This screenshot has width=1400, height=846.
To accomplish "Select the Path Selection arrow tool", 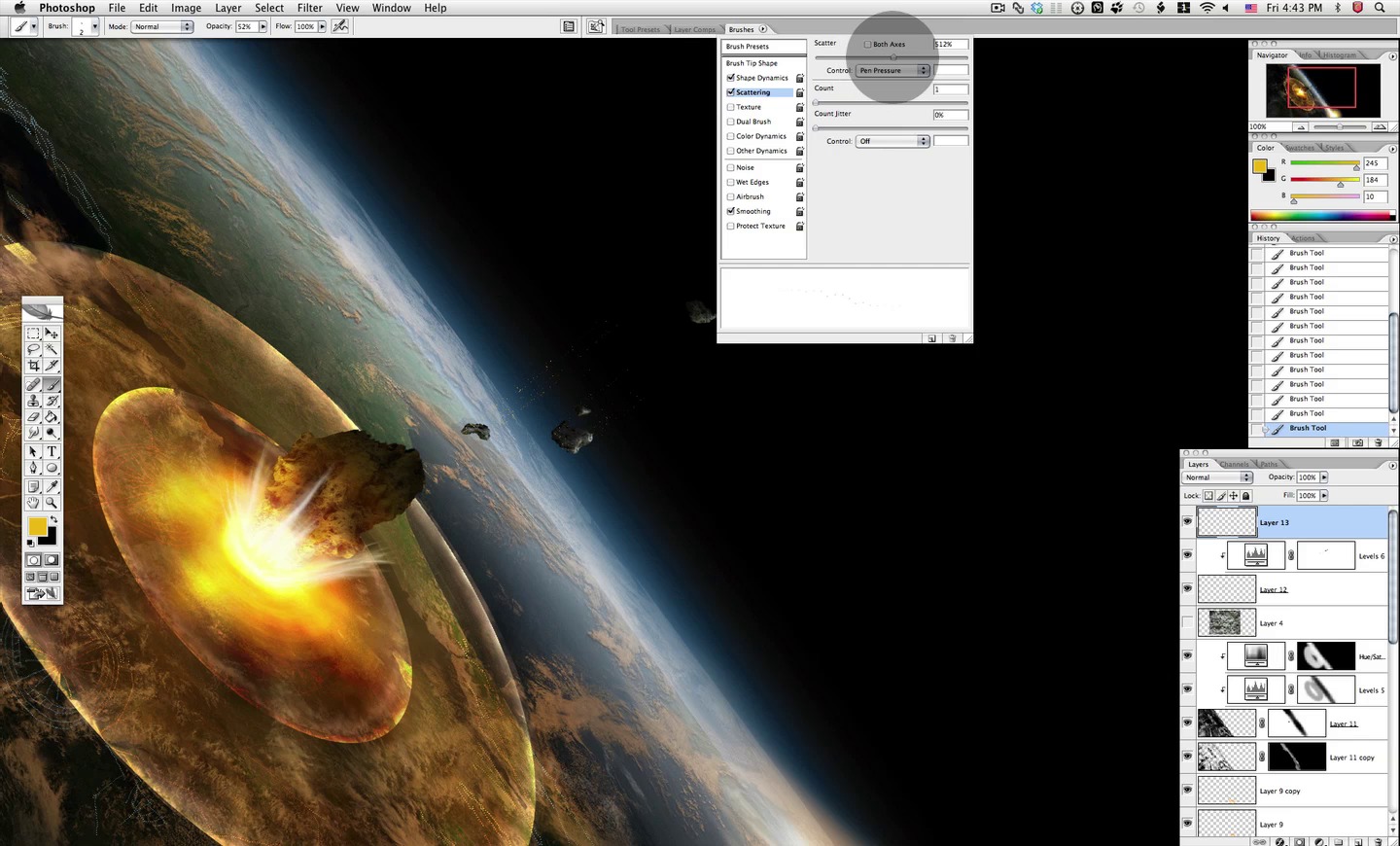I will [33, 452].
